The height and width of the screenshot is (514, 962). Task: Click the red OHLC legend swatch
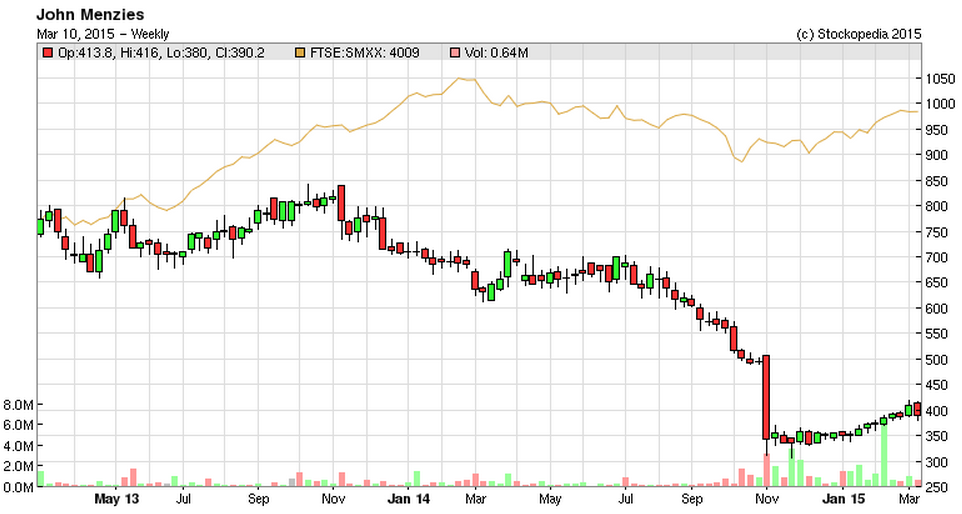point(47,53)
